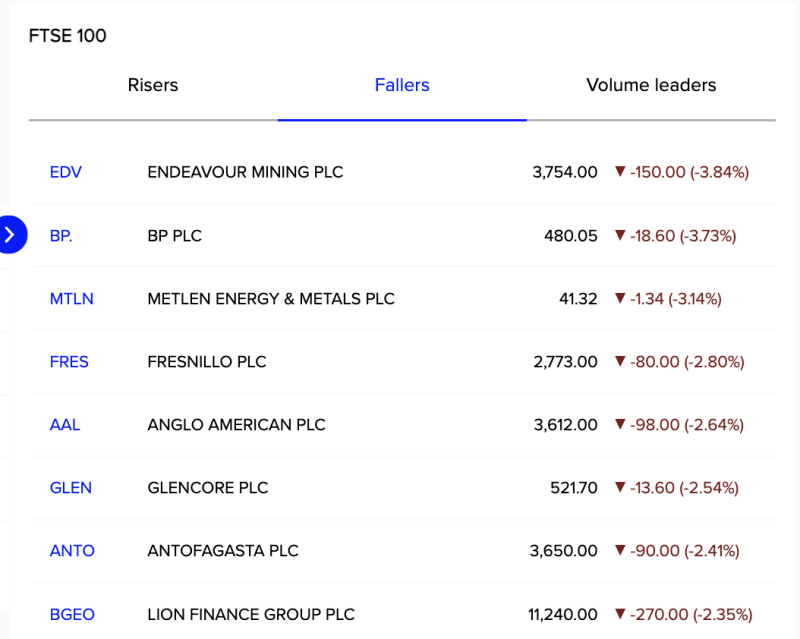
Task: Click the 480.05 price value
Action: pos(570,236)
